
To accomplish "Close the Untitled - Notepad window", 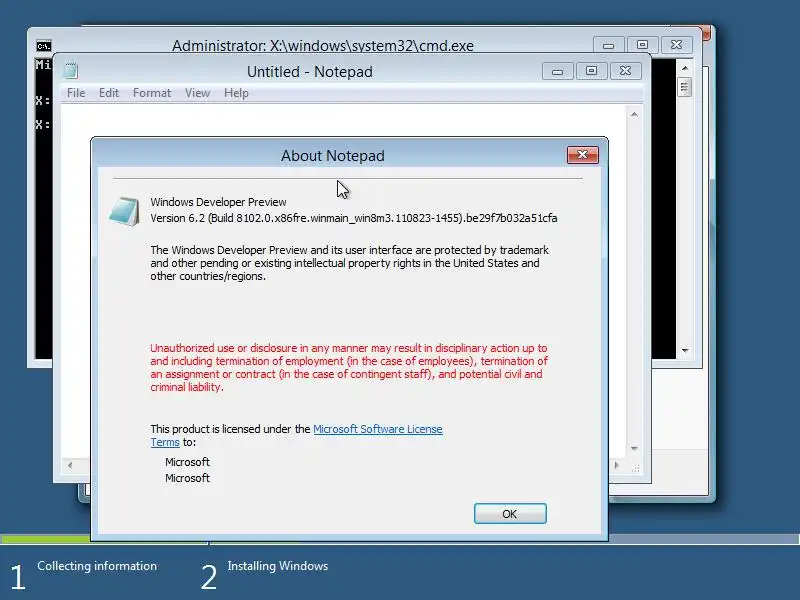I will coord(626,71).
